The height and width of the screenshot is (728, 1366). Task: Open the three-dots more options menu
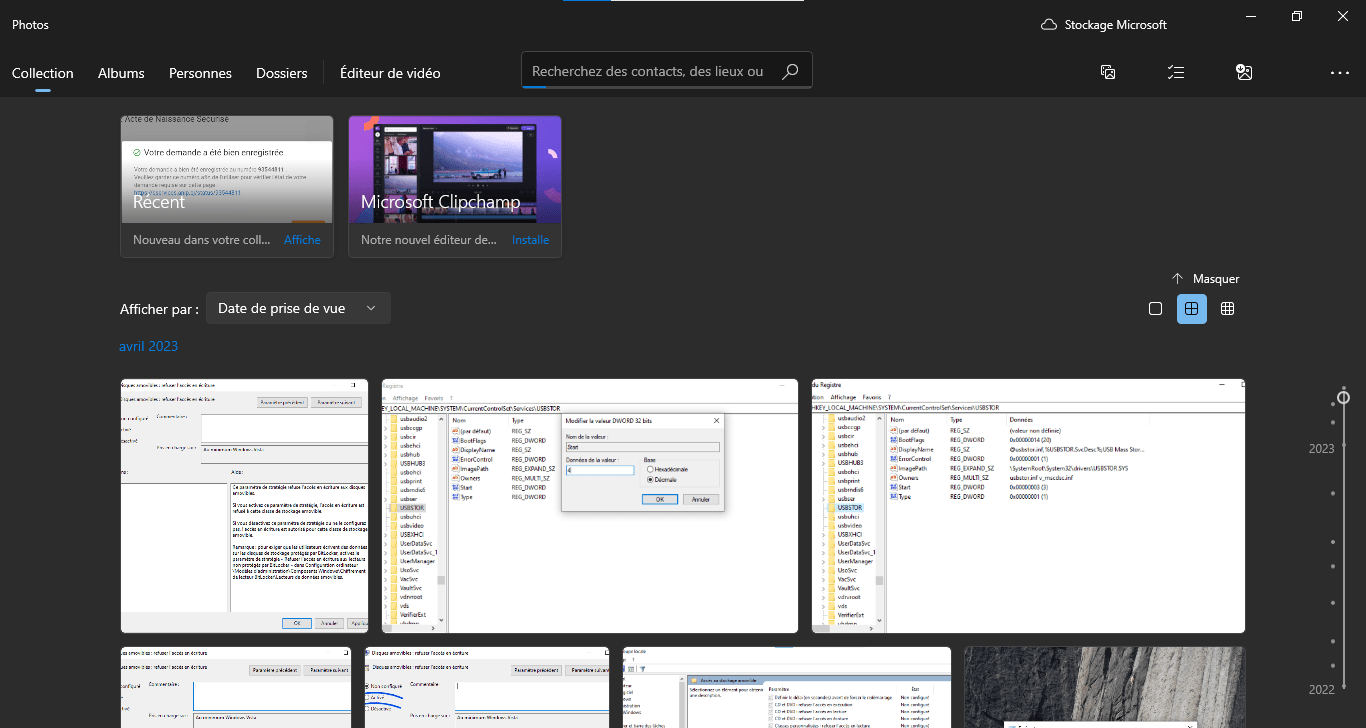pyautogui.click(x=1339, y=73)
